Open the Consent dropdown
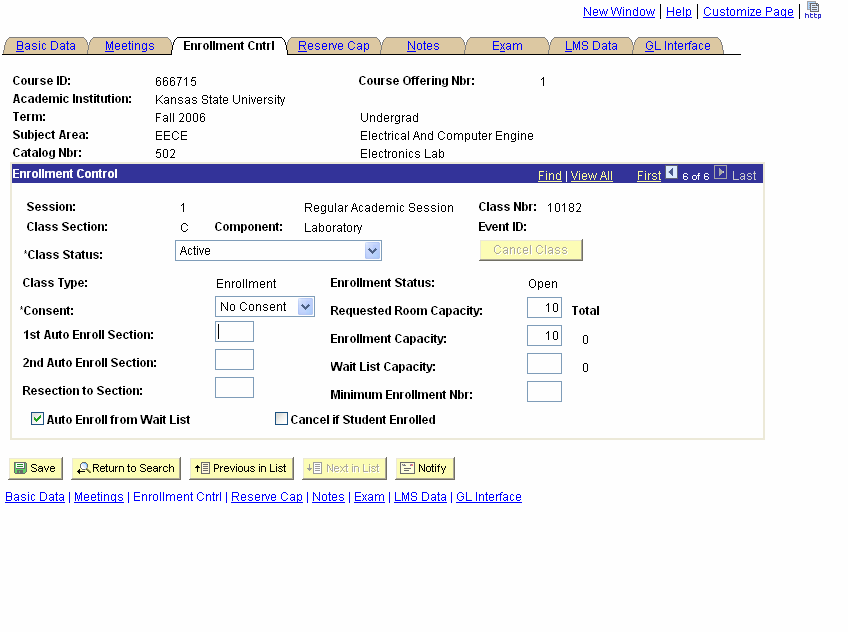The width and height of the screenshot is (848, 632). pos(264,307)
